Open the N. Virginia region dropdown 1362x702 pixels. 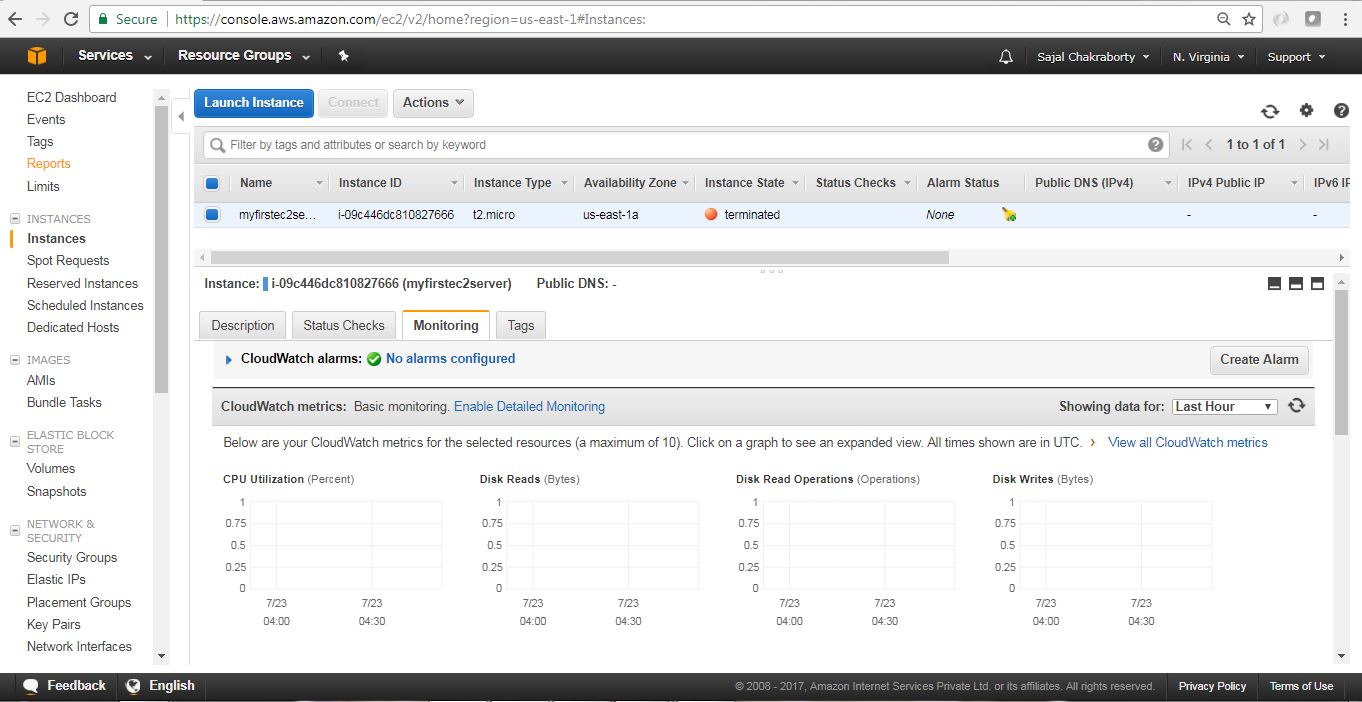click(1208, 57)
